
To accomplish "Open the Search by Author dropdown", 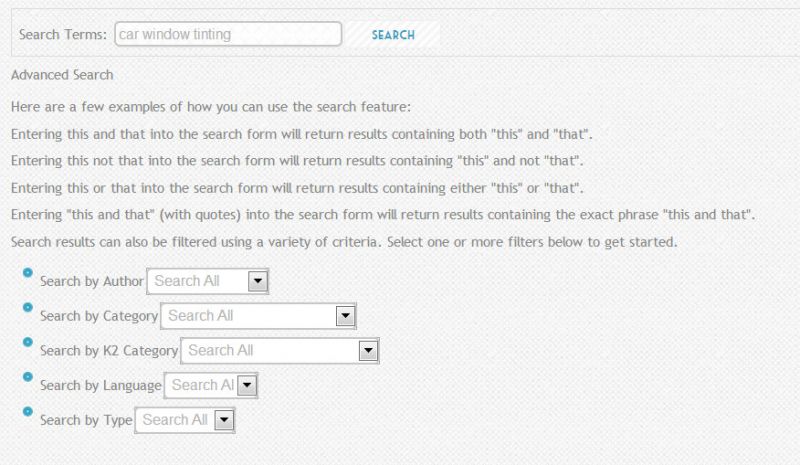I will tap(208, 281).
